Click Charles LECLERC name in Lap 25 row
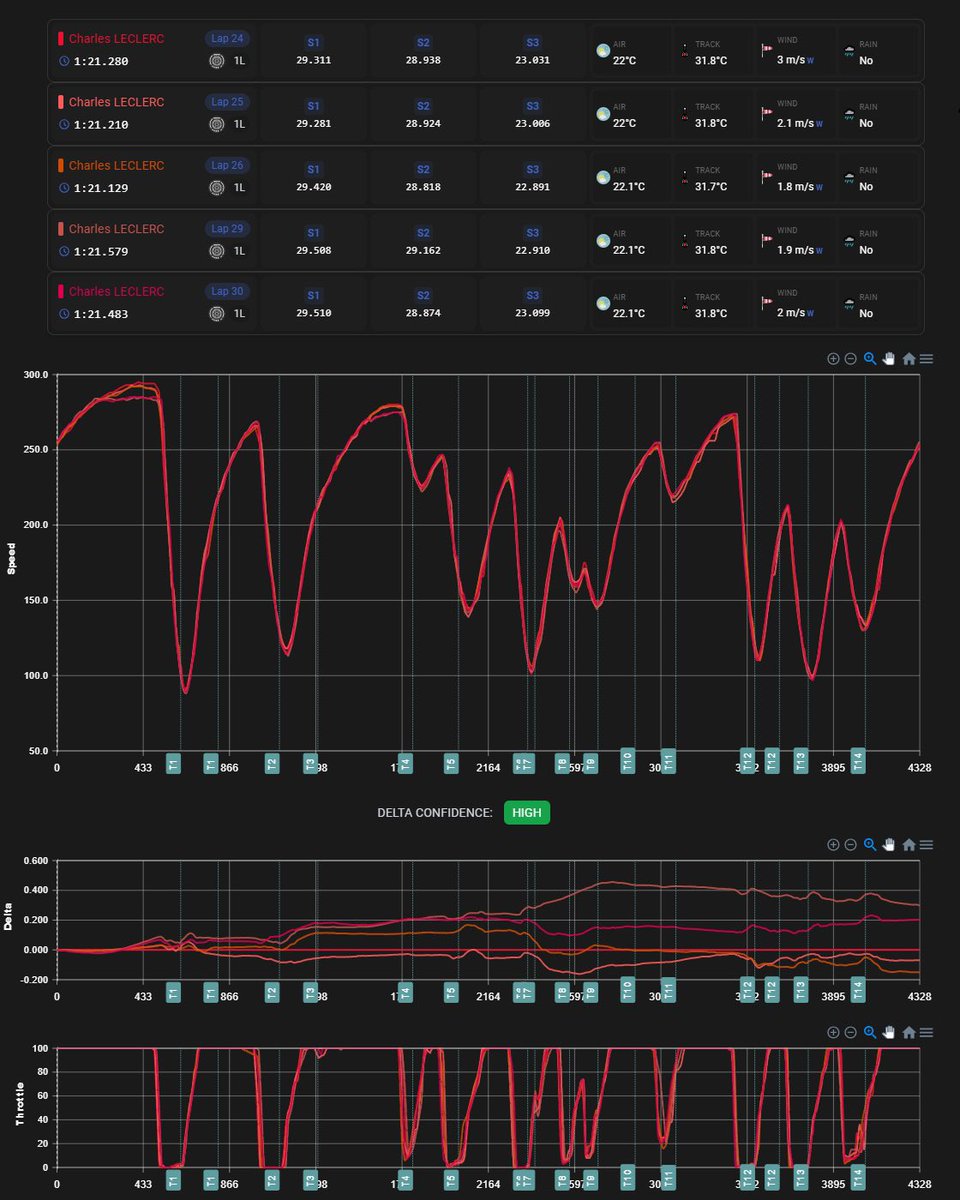Image resolution: width=960 pixels, height=1200 pixels. [x=117, y=102]
